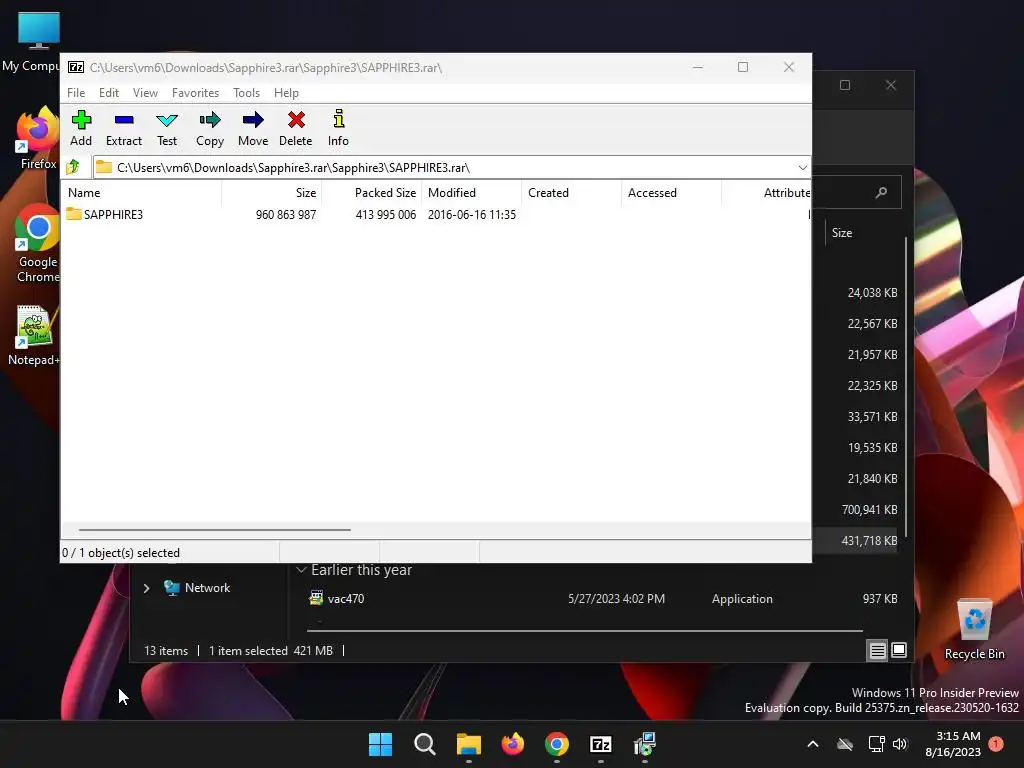This screenshot has height=768, width=1024.
Task: Open the Edit menu
Action: coord(108,93)
